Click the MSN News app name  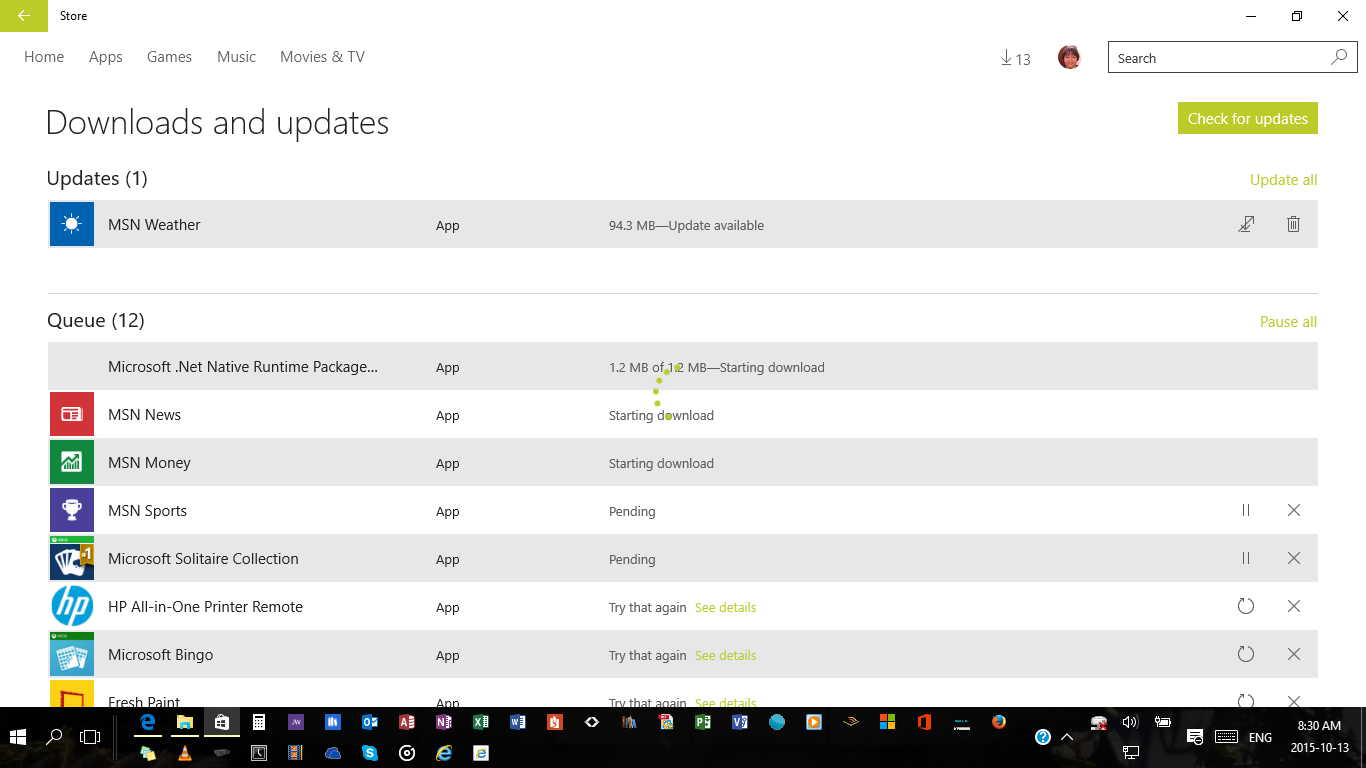[145, 415]
